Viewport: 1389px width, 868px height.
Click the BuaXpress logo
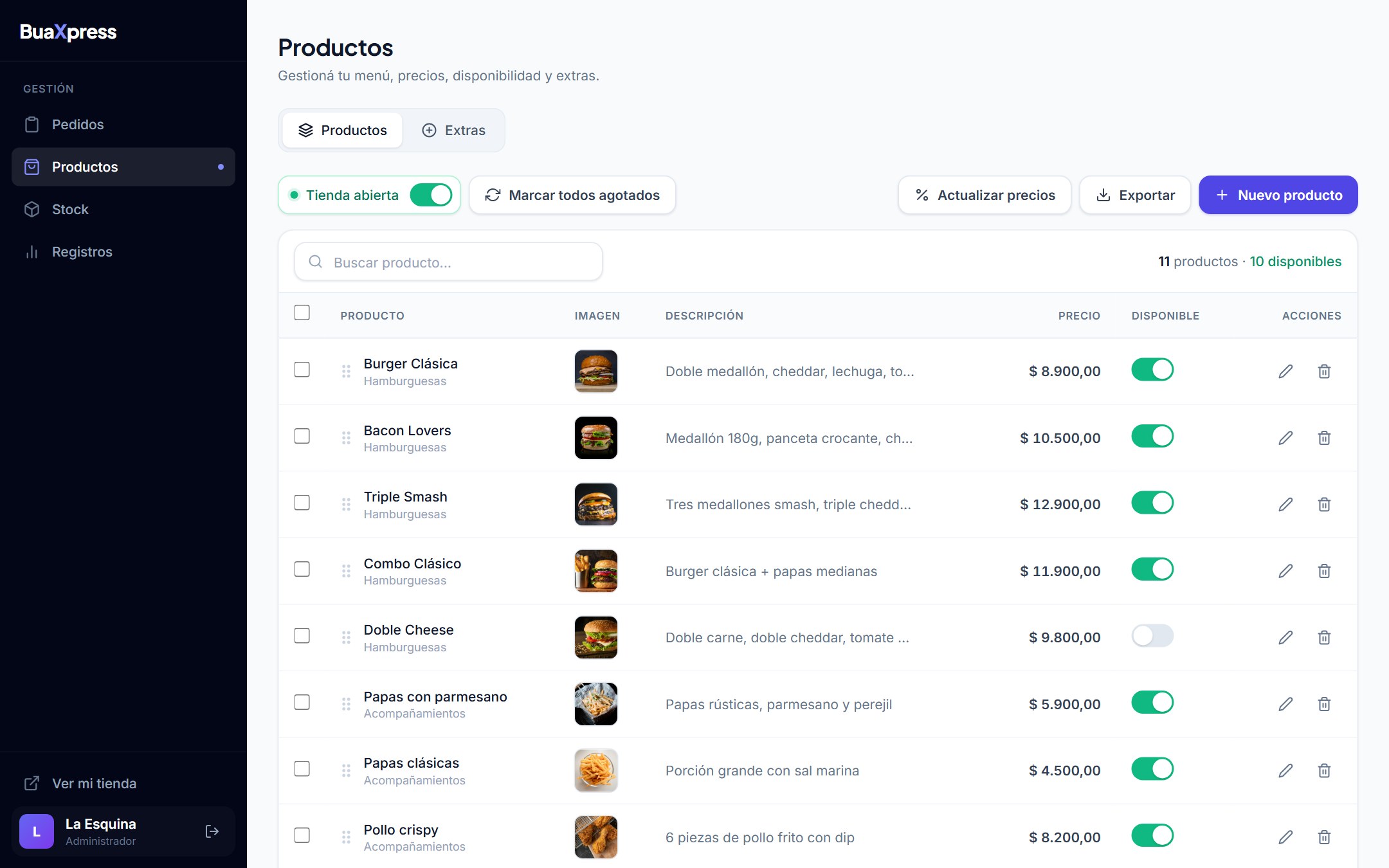(x=68, y=32)
